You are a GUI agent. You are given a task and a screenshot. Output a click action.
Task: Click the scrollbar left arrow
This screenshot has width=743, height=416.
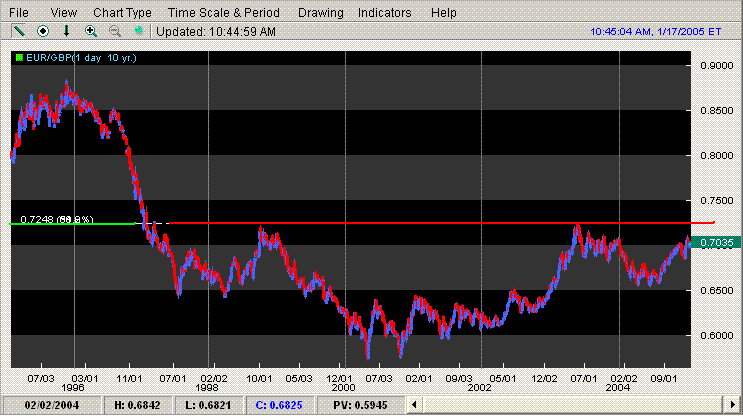(414, 405)
